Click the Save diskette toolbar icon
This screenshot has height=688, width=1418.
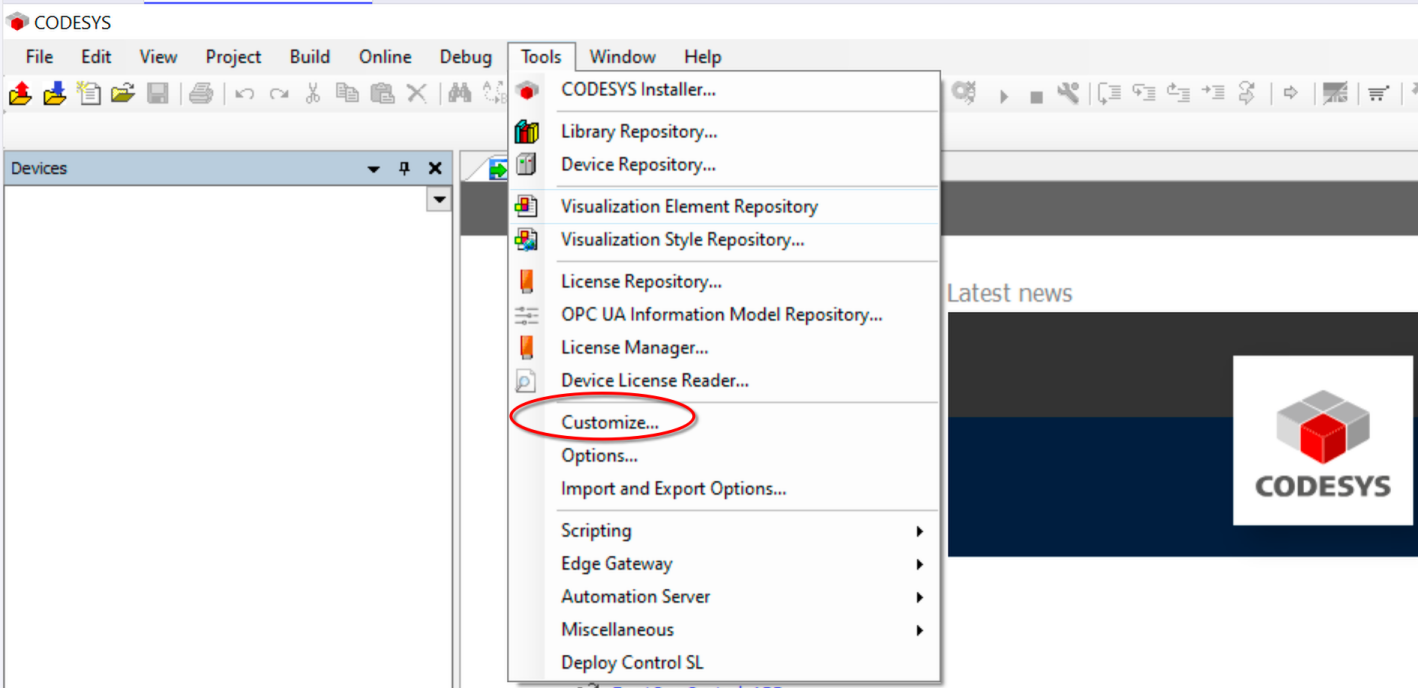point(157,94)
